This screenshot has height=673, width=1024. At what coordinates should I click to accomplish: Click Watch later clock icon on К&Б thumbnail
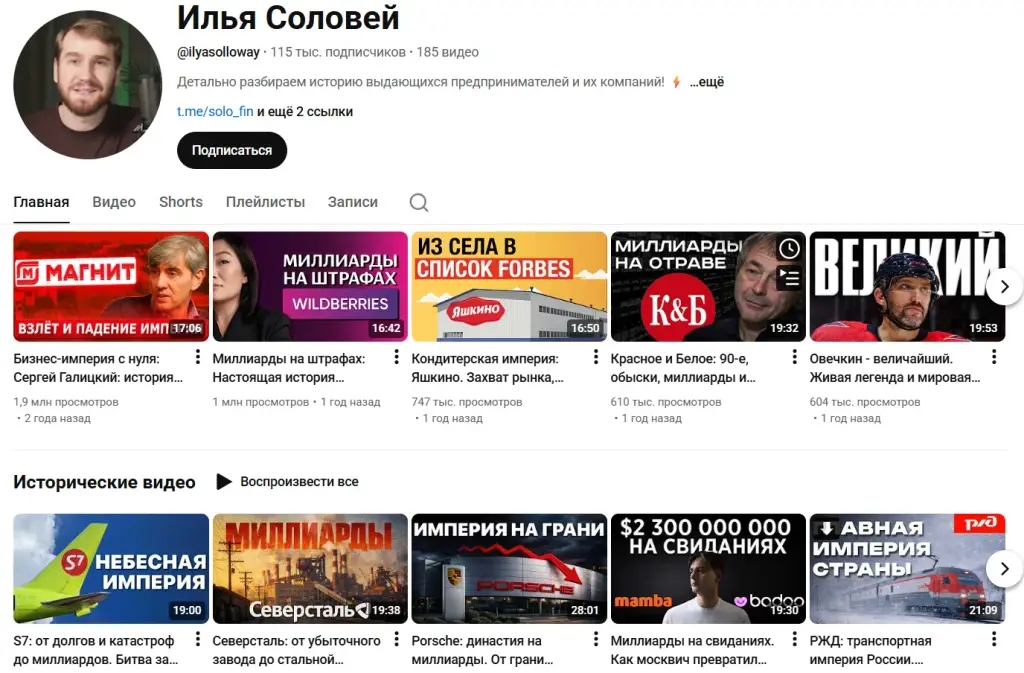tap(789, 248)
